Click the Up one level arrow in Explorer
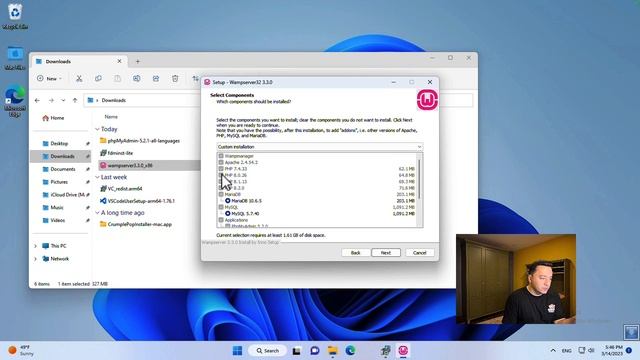Screen dimensions: 640x360 click(75, 100)
